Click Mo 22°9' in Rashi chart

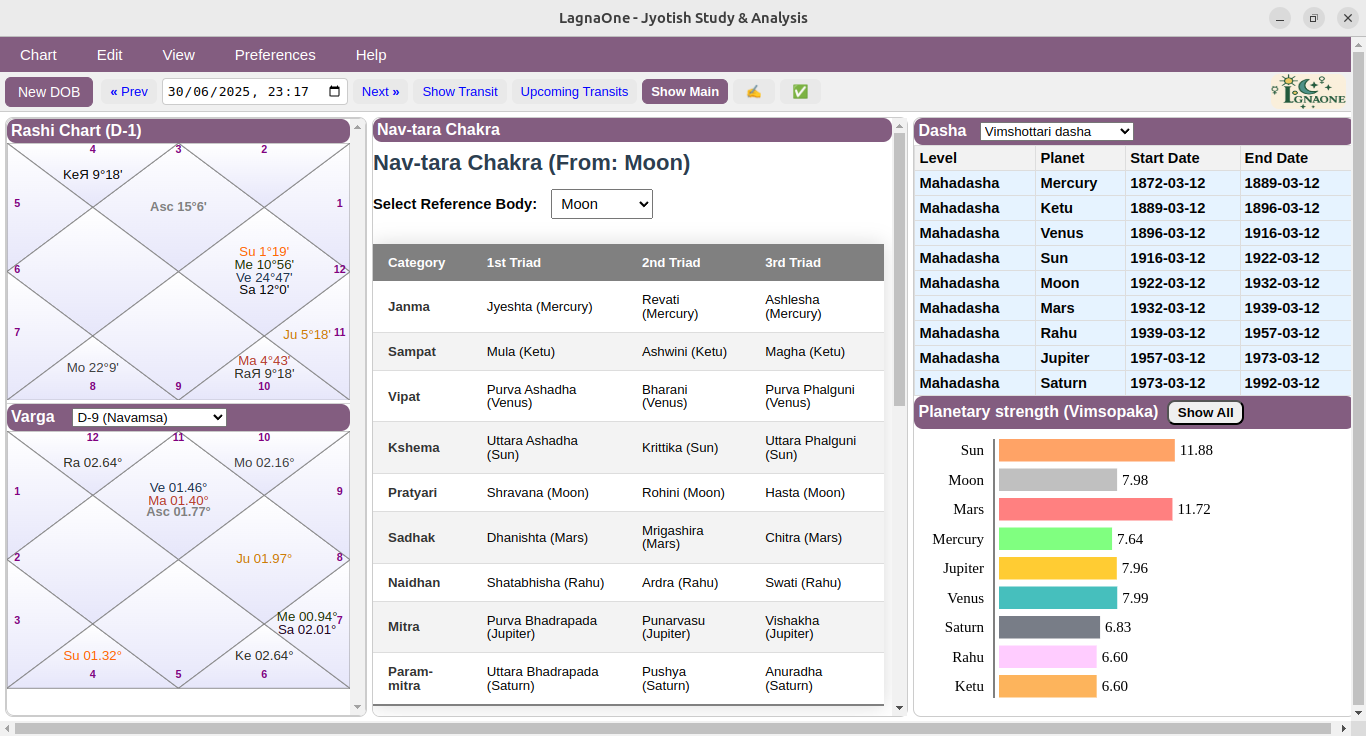[x=93, y=368]
